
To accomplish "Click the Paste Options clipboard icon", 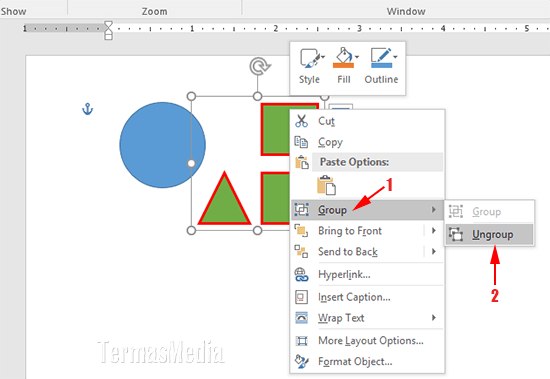I will coord(302,162).
